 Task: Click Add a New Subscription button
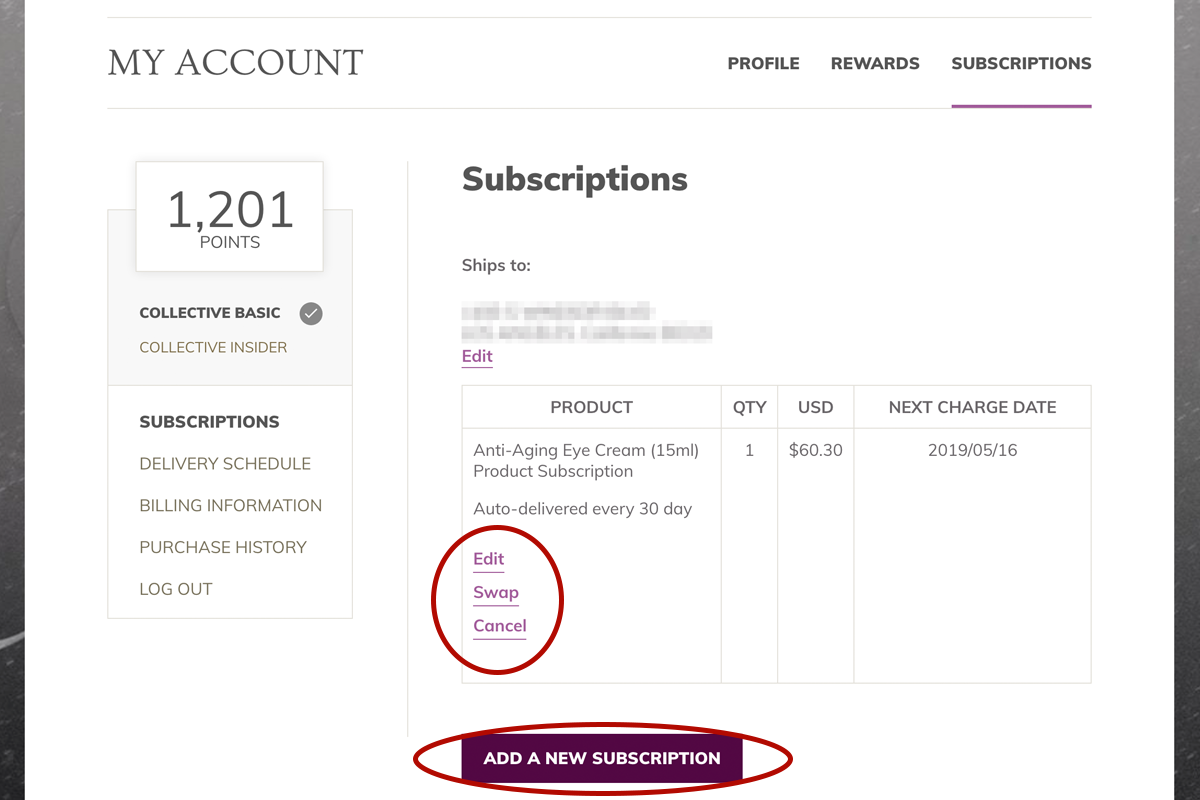602,758
